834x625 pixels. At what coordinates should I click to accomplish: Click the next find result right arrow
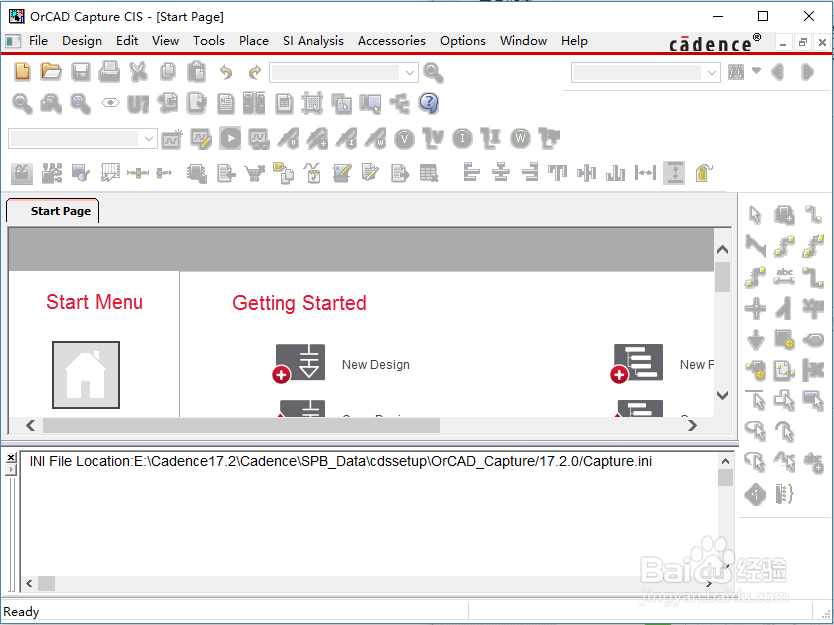click(807, 72)
